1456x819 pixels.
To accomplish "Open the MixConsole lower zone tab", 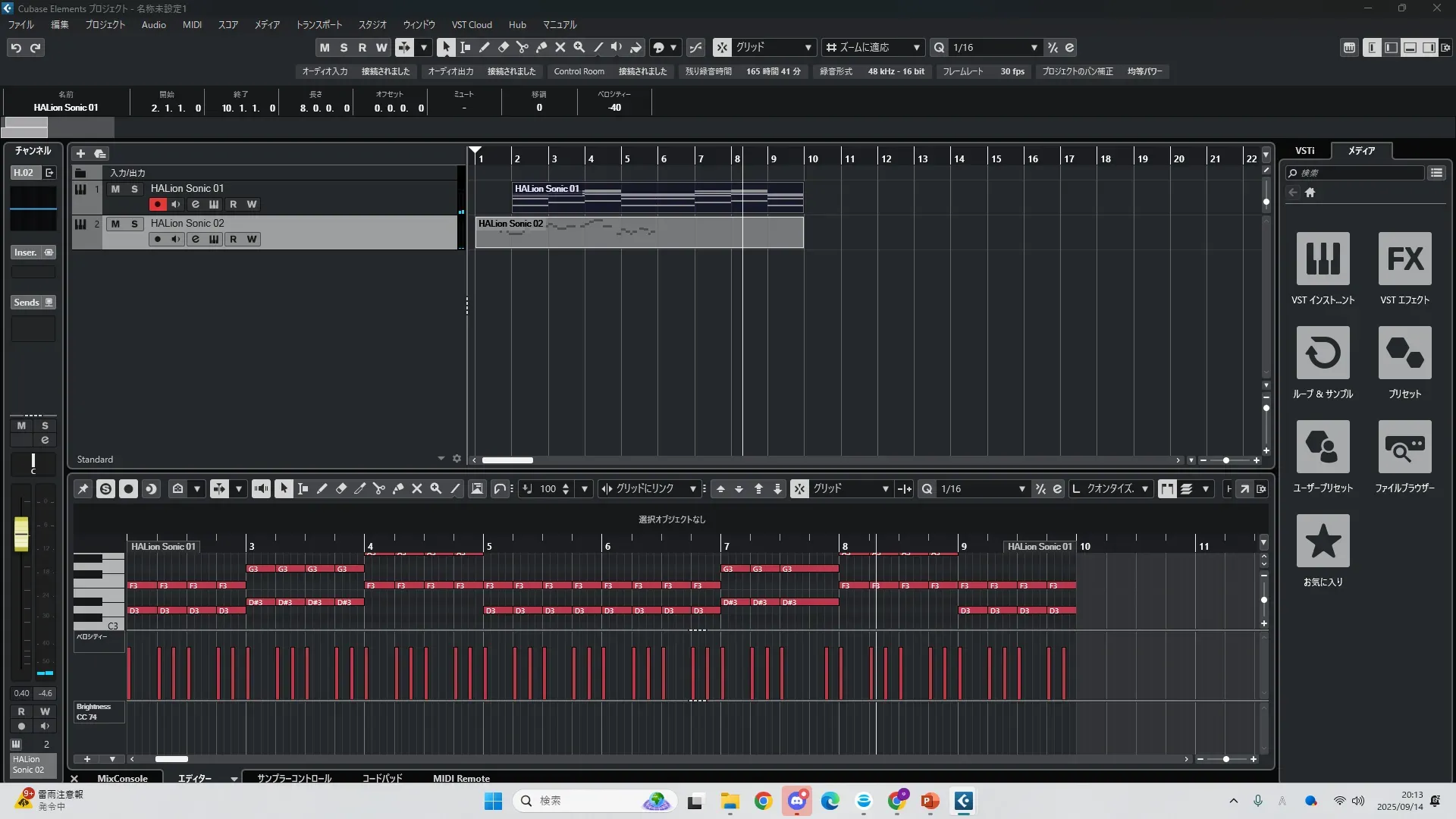I will [x=122, y=779].
